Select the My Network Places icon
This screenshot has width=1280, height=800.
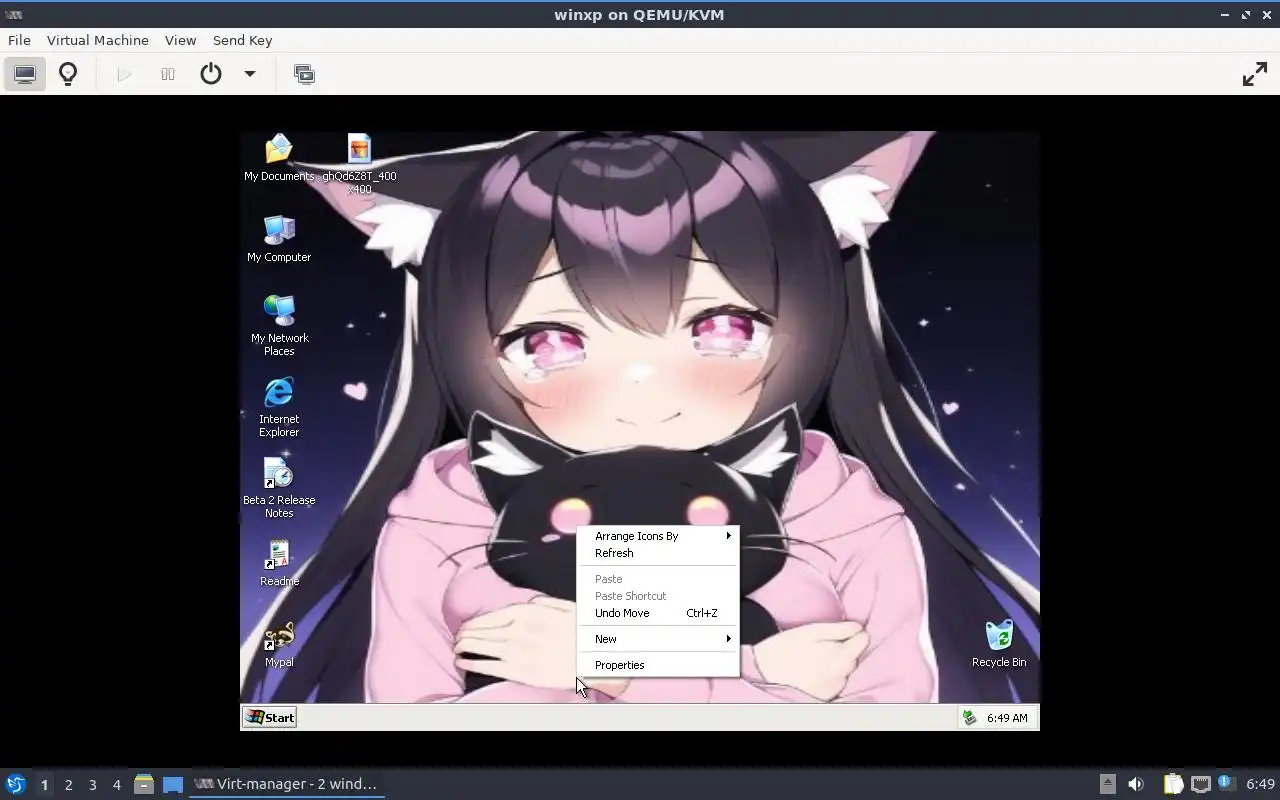point(279,326)
